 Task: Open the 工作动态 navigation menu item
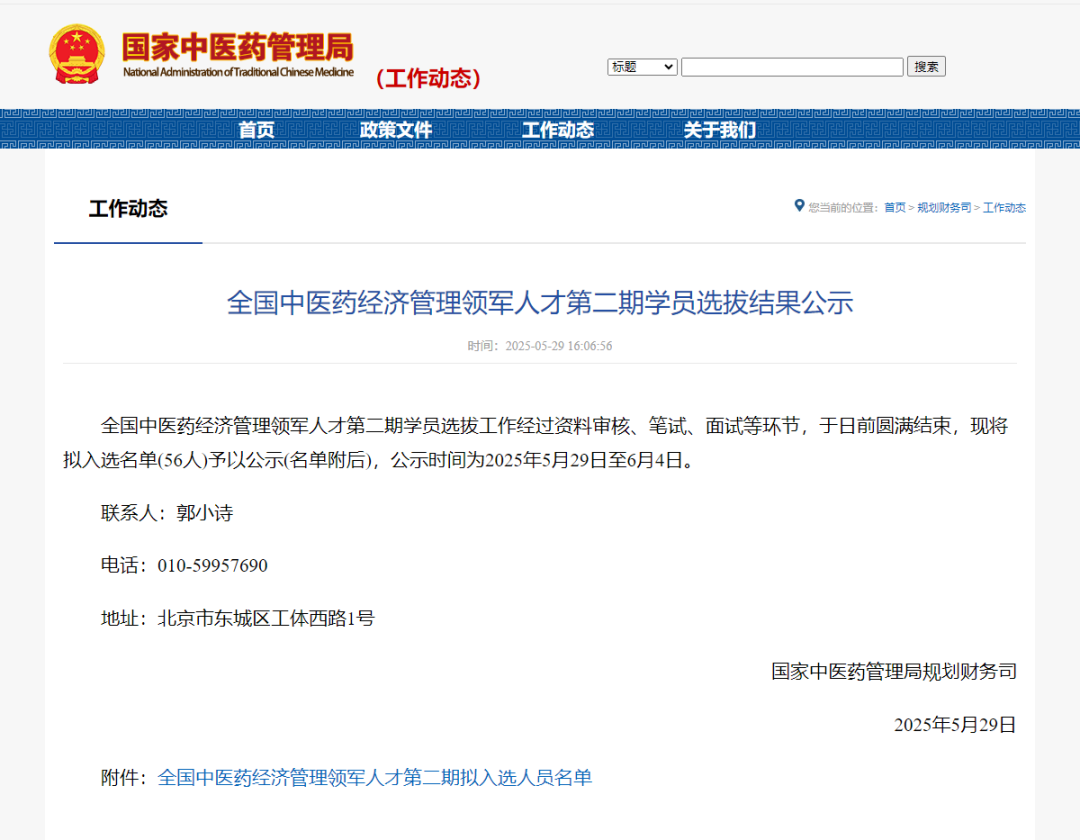pyautogui.click(x=558, y=129)
